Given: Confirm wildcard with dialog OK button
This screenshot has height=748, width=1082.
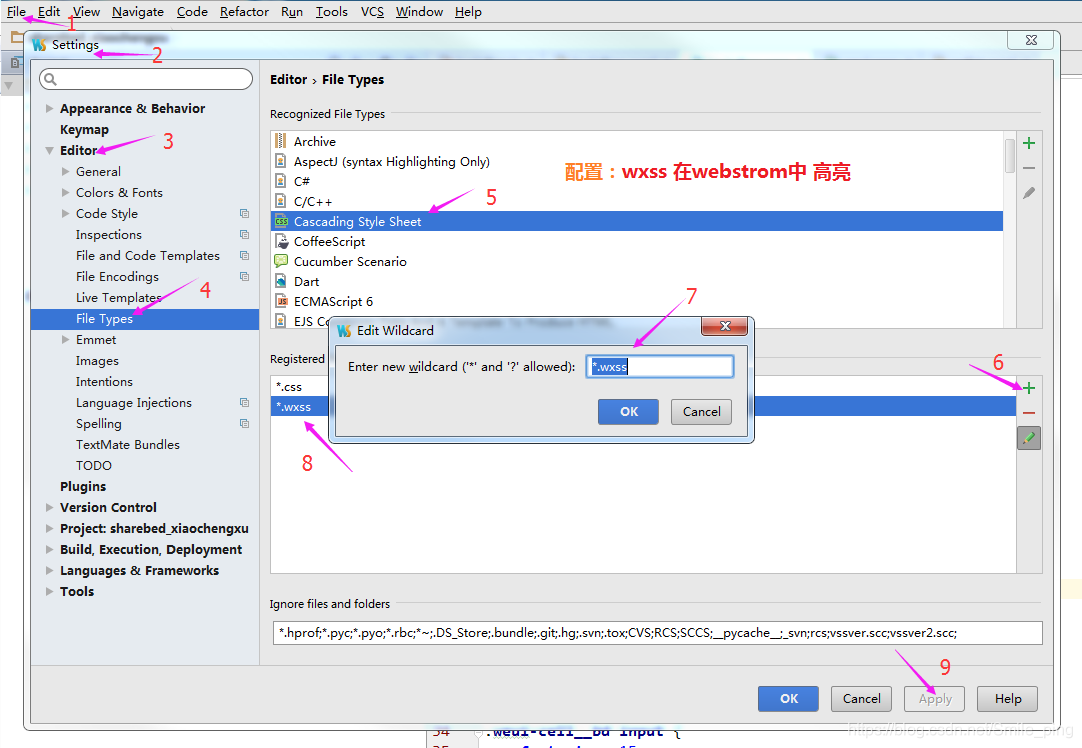Looking at the screenshot, I should click(x=629, y=411).
